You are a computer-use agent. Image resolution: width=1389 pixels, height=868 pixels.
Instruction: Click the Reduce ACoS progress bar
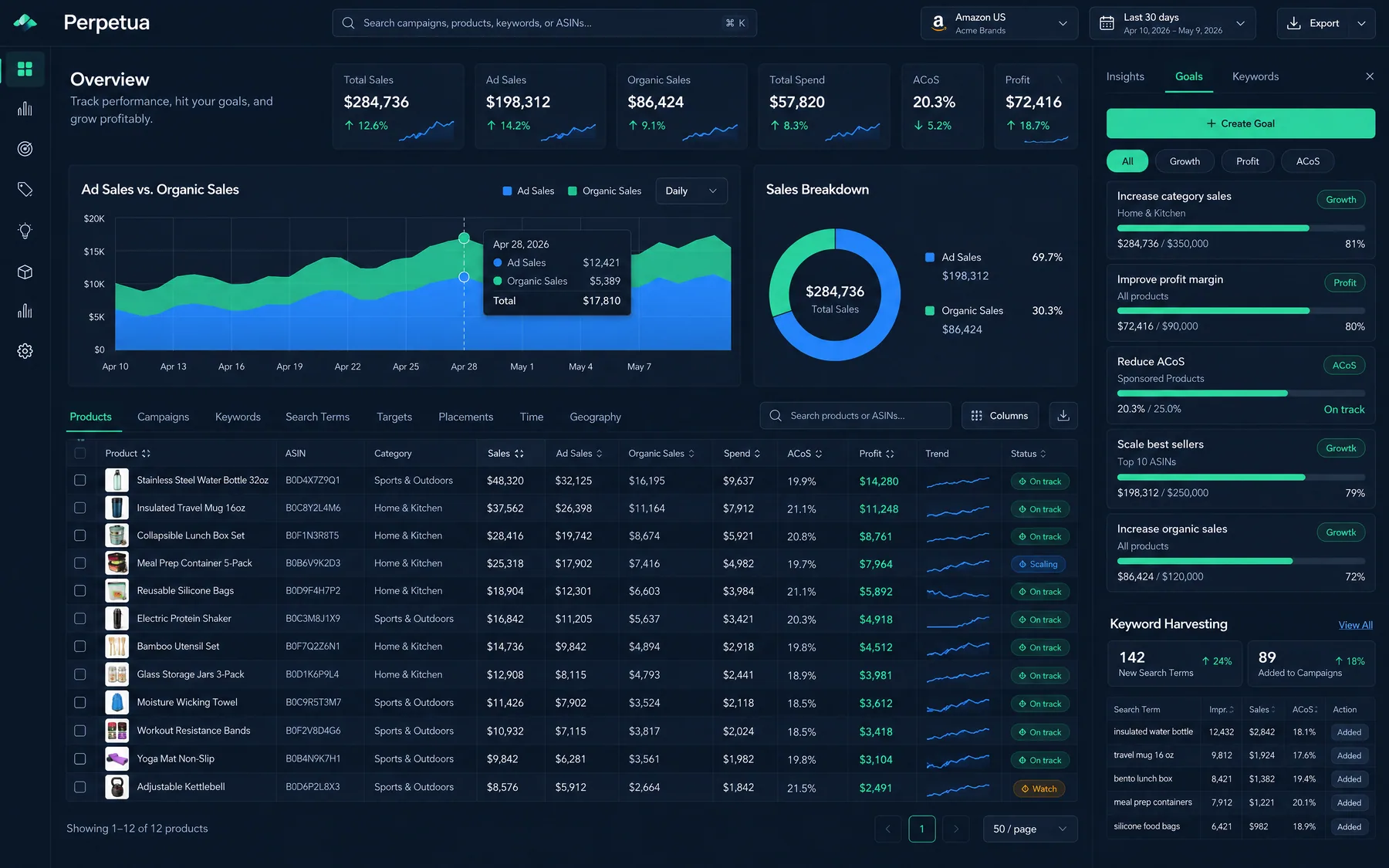1241,393
